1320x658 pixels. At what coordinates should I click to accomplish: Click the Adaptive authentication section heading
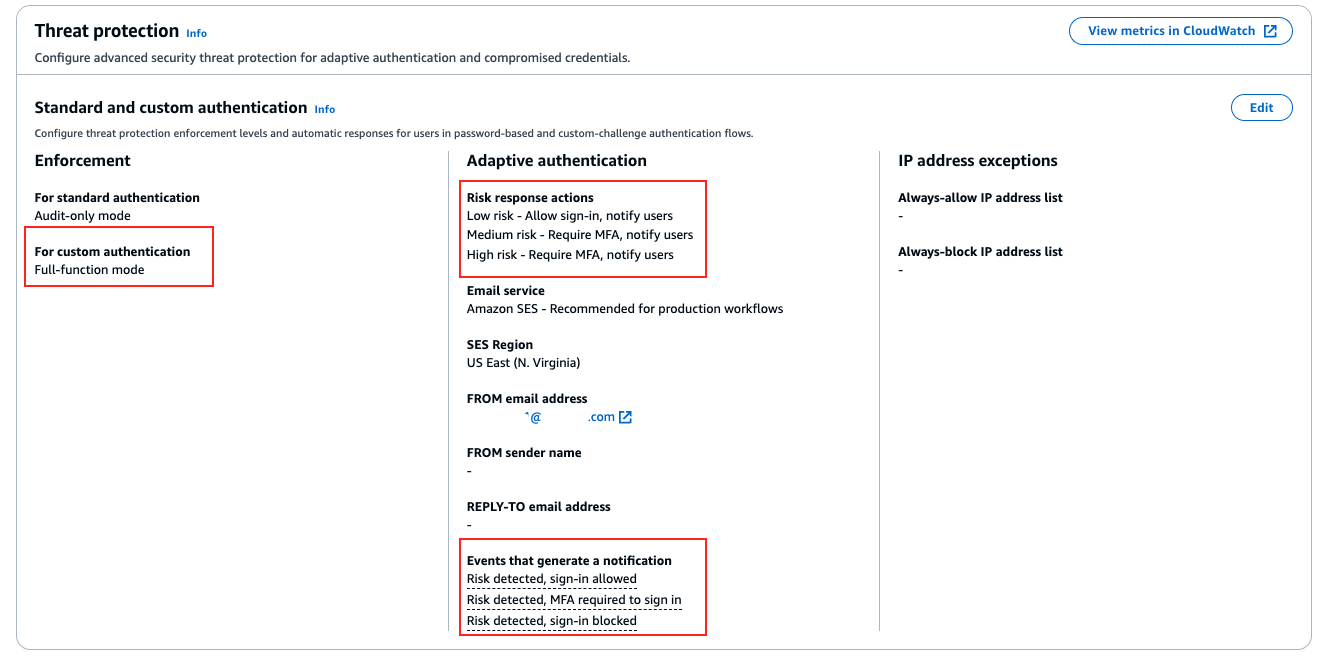pyautogui.click(x=556, y=160)
